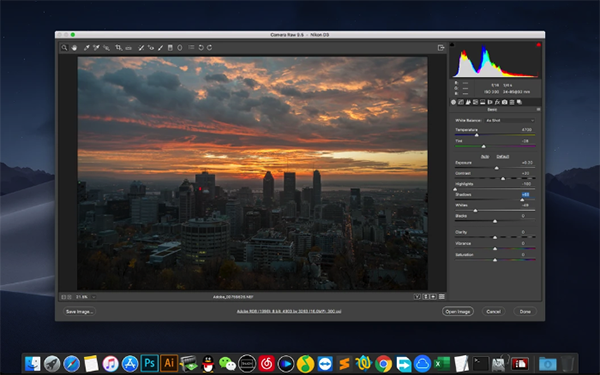The width and height of the screenshot is (600, 375).
Task: Click the Done button
Action: 525,311
